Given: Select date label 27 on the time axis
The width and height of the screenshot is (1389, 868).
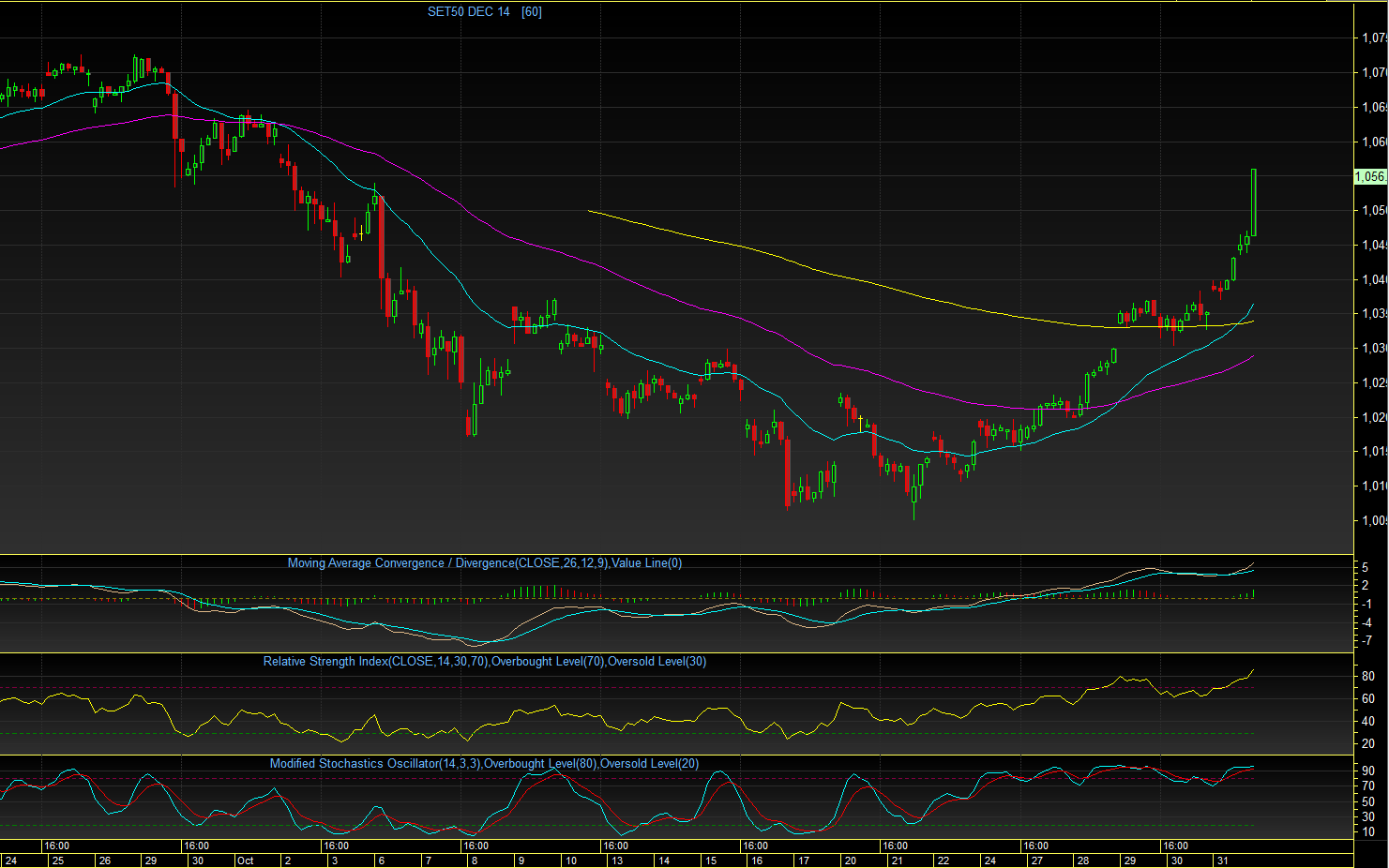Looking at the screenshot, I should 1036,861.
